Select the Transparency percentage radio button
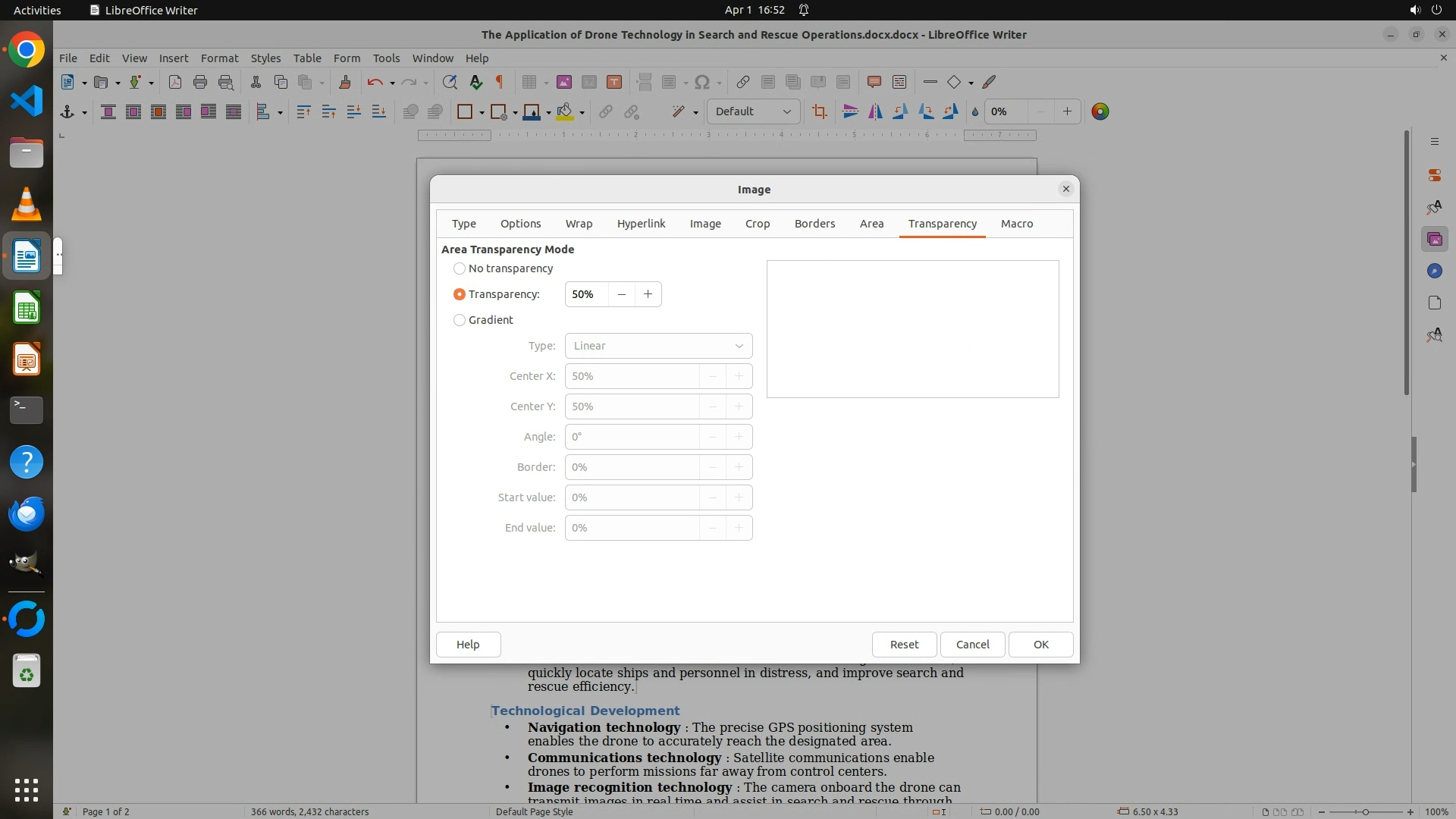1456x819 pixels. pyautogui.click(x=460, y=294)
